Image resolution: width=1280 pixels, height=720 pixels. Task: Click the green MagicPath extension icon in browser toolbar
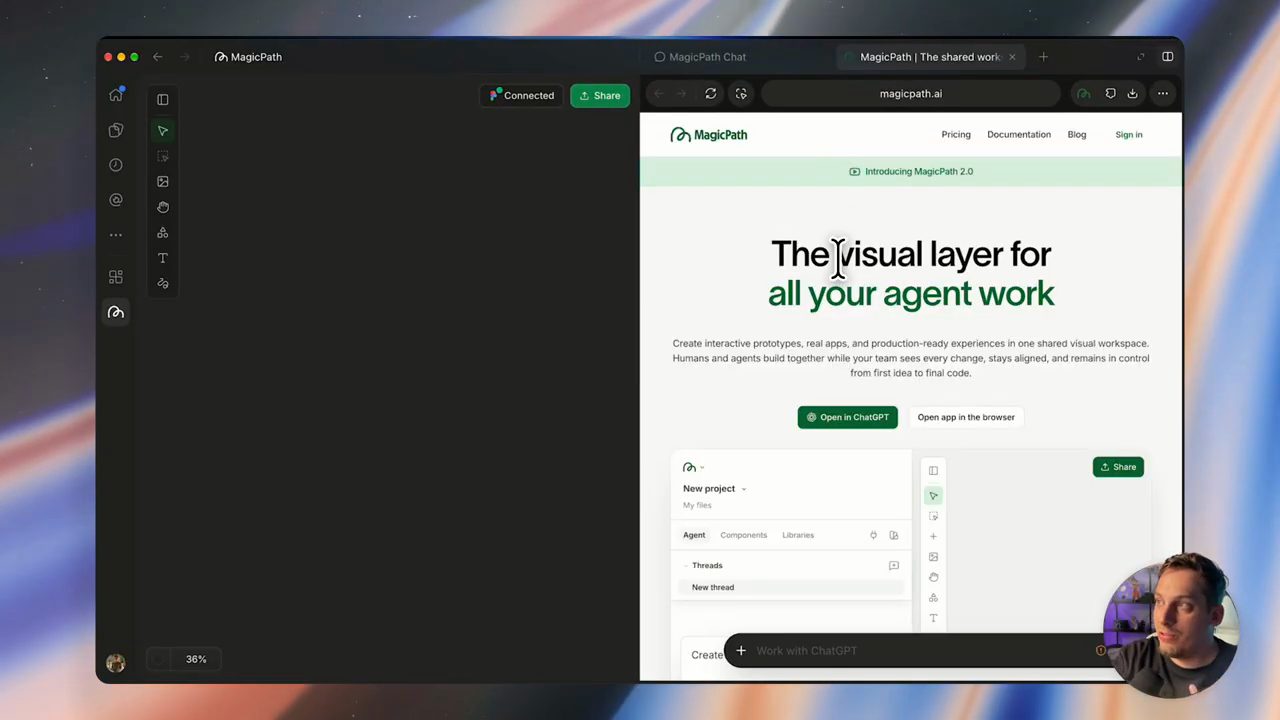point(1084,94)
